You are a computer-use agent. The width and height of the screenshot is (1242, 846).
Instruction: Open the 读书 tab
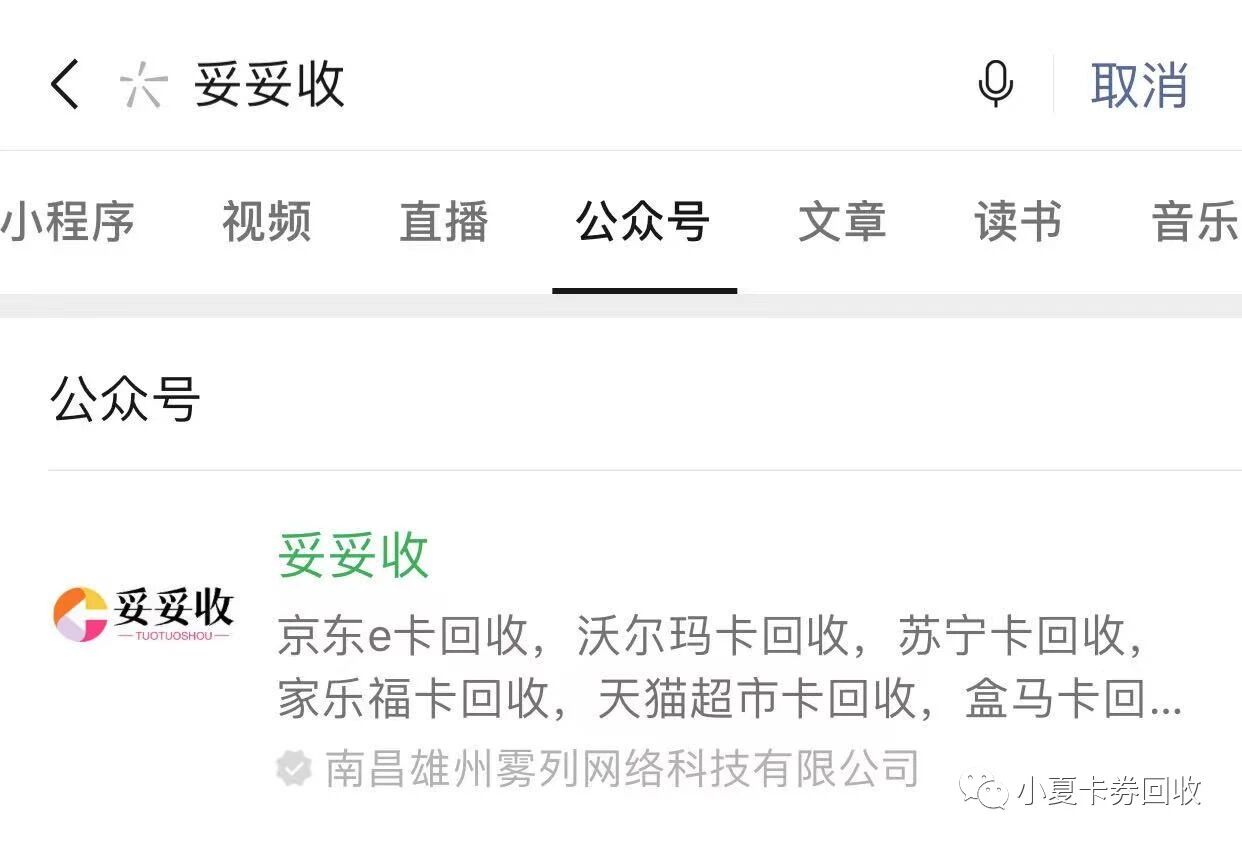(x=1018, y=221)
